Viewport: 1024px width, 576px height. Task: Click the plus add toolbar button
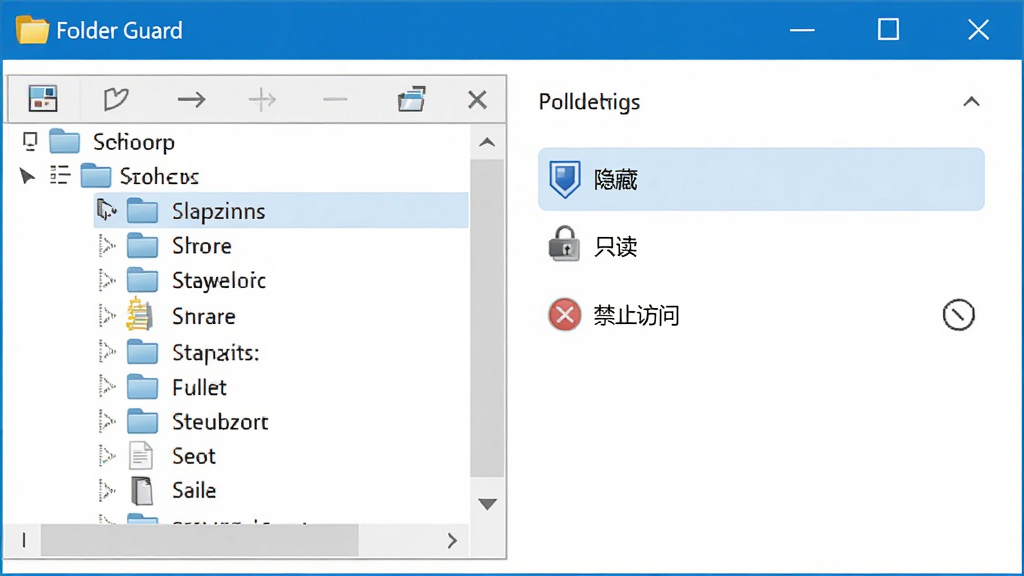tap(263, 100)
